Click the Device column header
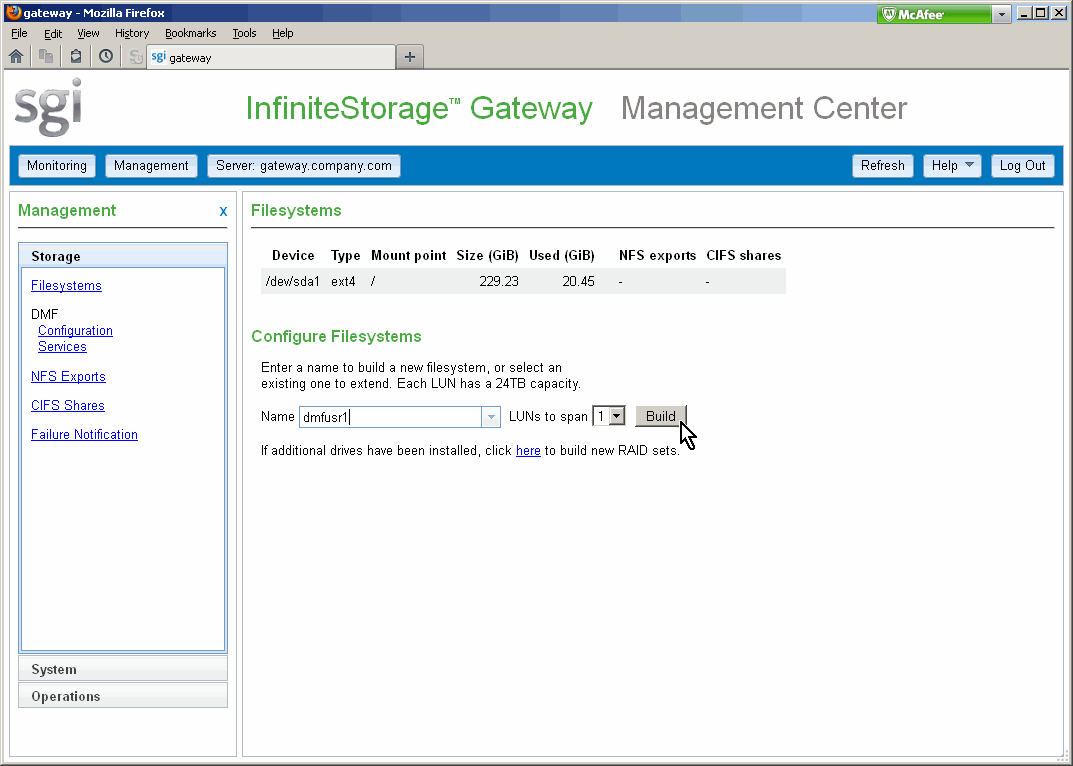This screenshot has width=1073, height=766. [293, 255]
